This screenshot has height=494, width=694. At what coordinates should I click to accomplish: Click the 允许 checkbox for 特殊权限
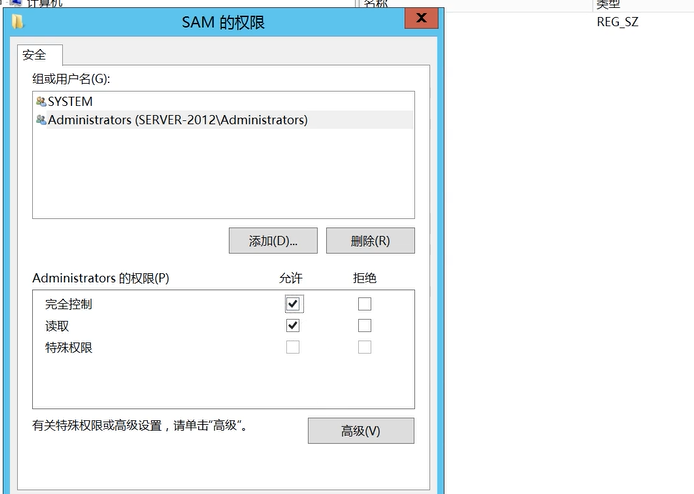[x=293, y=347]
